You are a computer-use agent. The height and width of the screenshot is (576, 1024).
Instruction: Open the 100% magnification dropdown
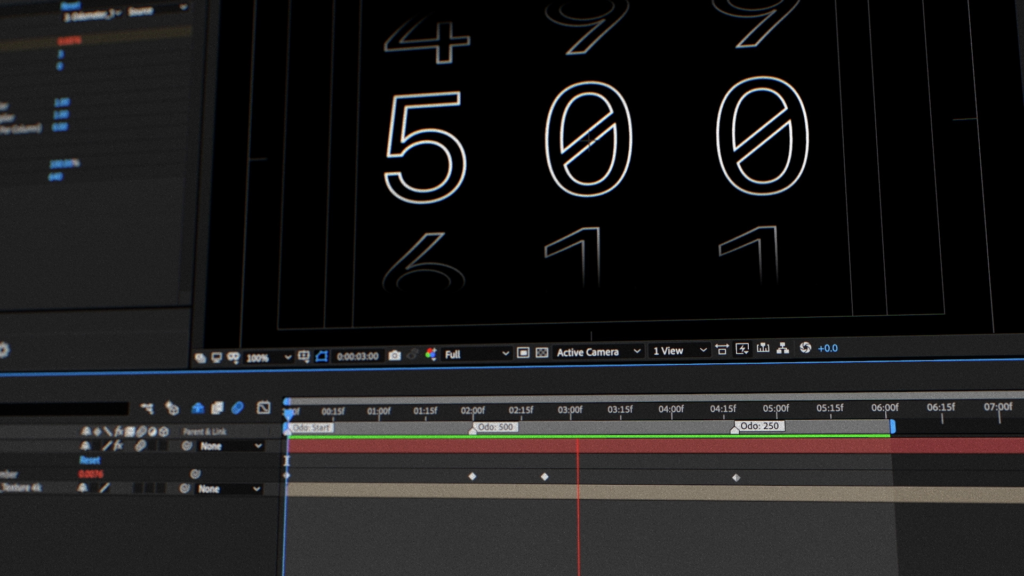tap(268, 357)
